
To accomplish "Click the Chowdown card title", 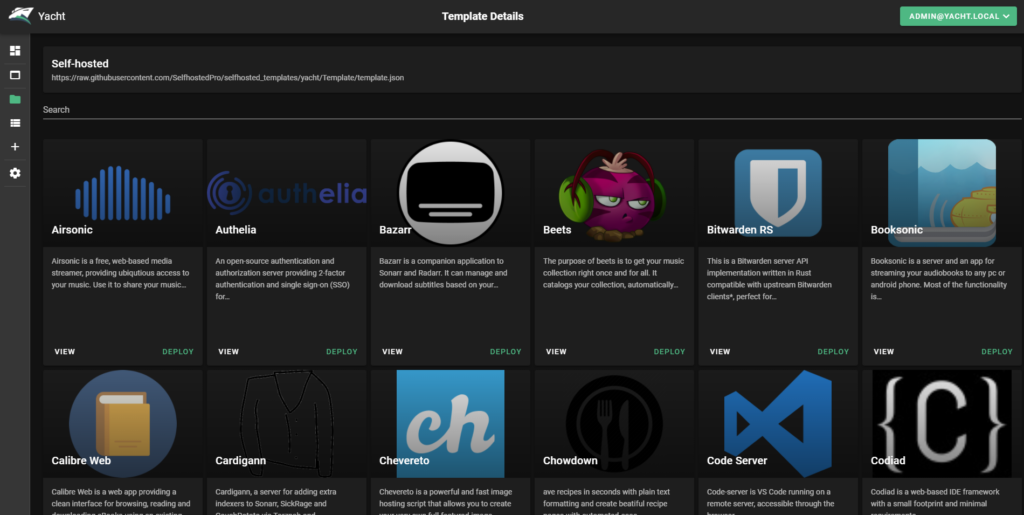I will [x=570, y=460].
